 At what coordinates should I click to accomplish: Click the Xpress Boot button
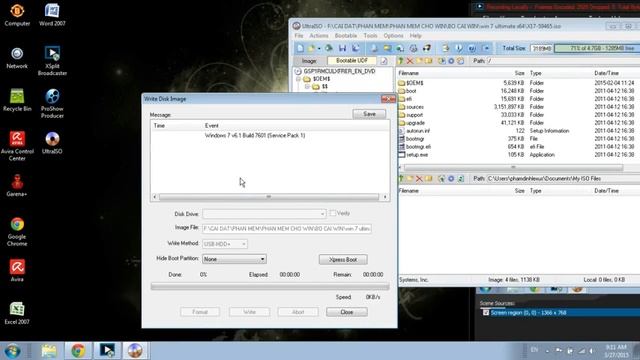[x=343, y=260]
